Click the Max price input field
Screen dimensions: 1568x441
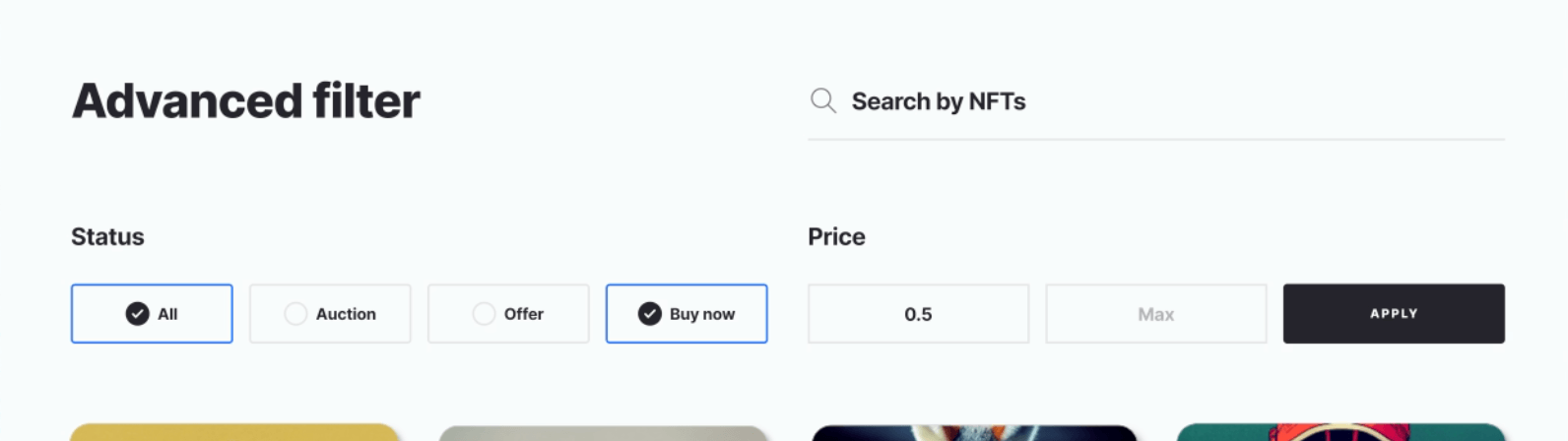1155,314
